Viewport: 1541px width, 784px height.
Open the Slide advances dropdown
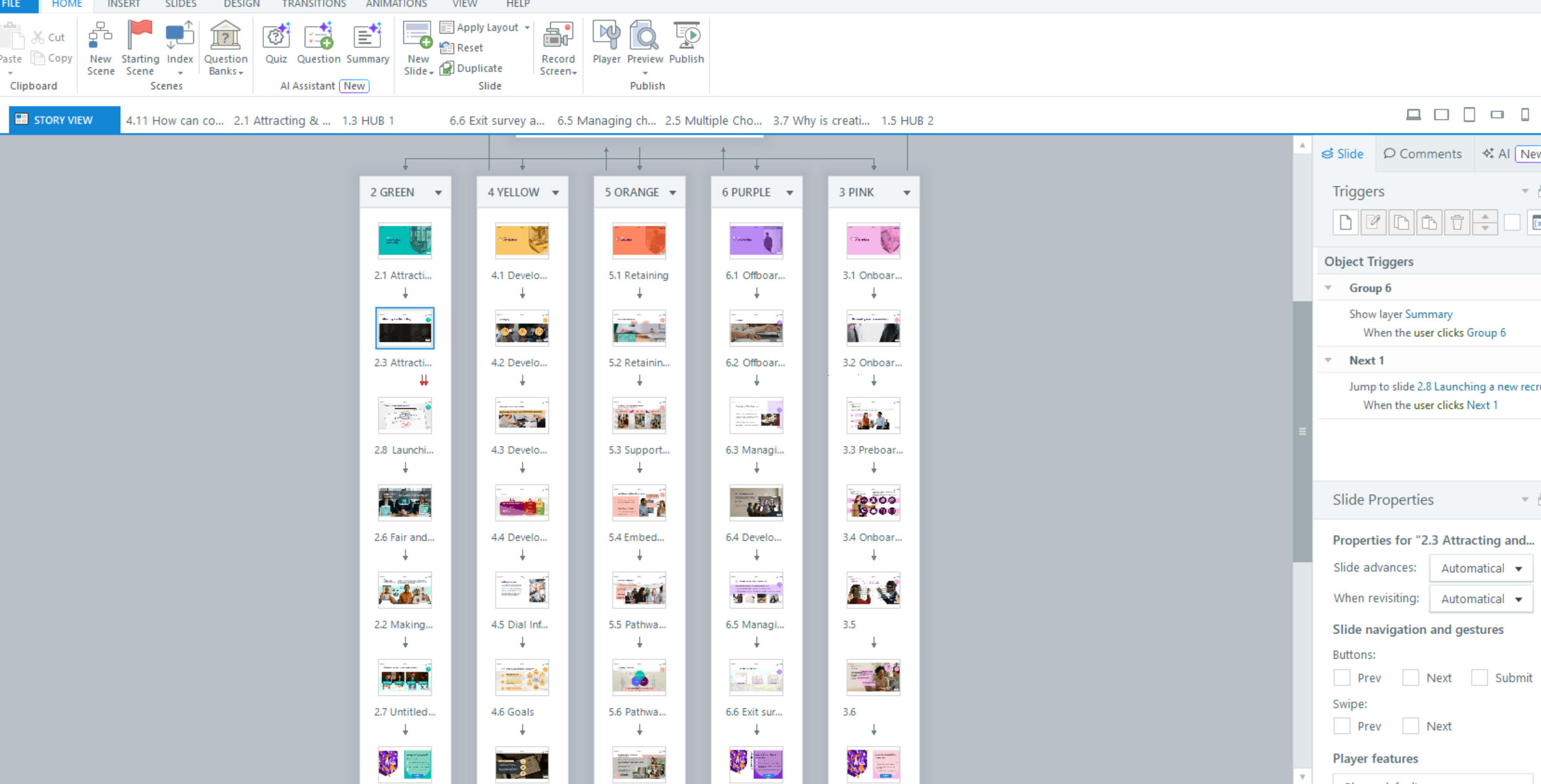(1480, 568)
